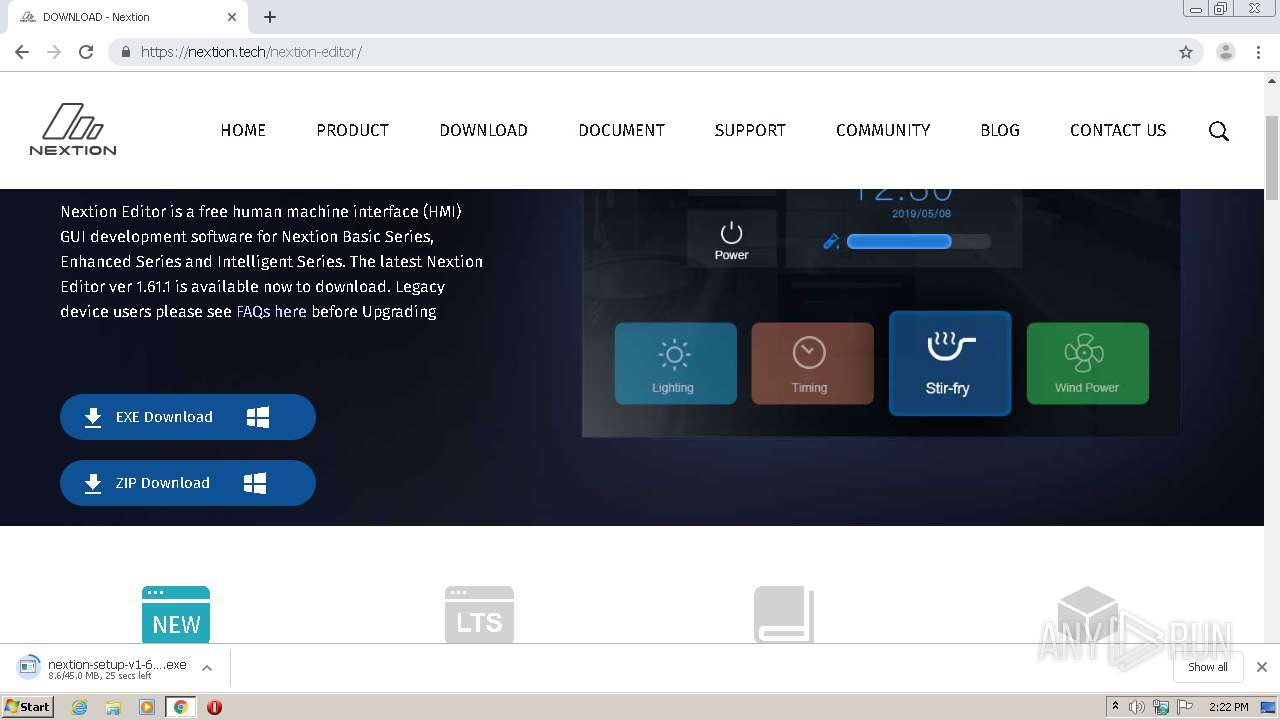The height and width of the screenshot is (720, 1280).
Task: Open the Windows Start menu
Action: click(x=27, y=707)
